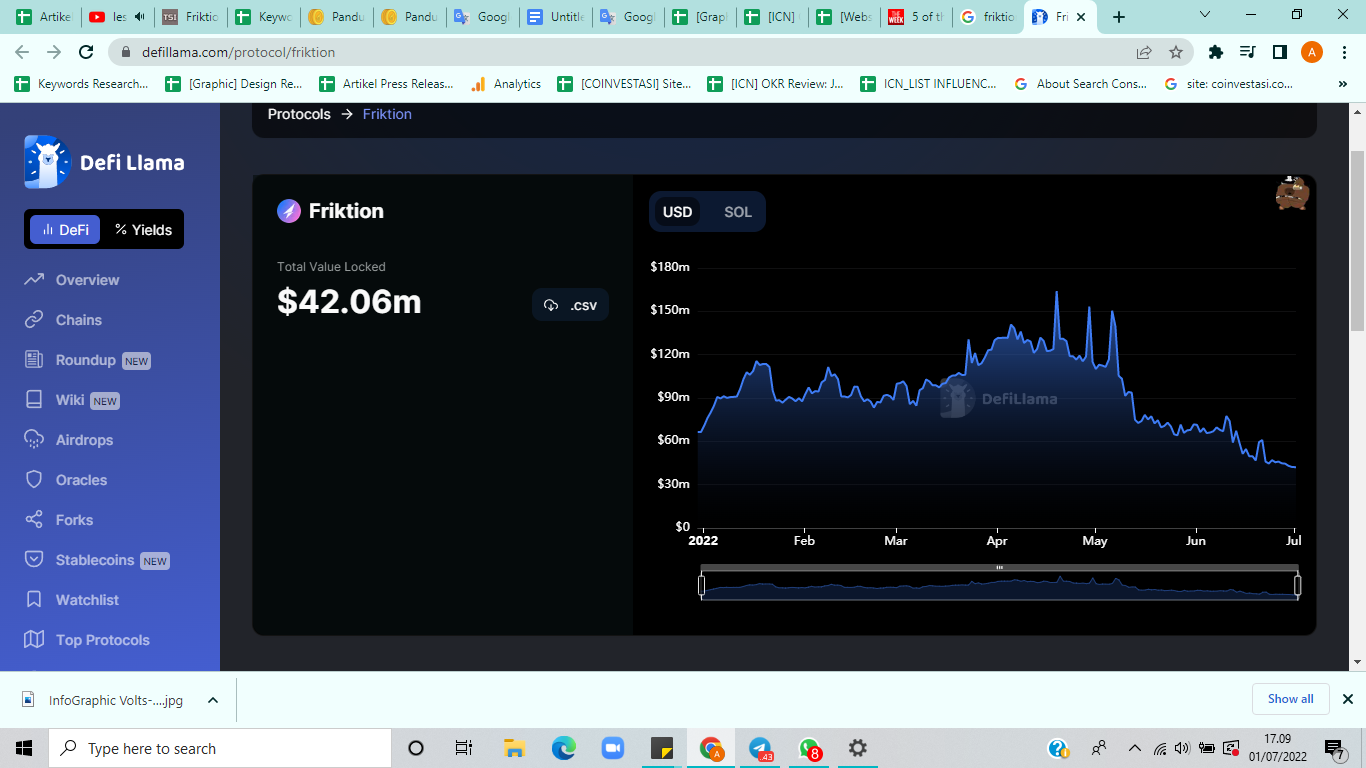Click the Friktion protocol logo icon
This screenshot has height=768, width=1366.
pyautogui.click(x=289, y=211)
